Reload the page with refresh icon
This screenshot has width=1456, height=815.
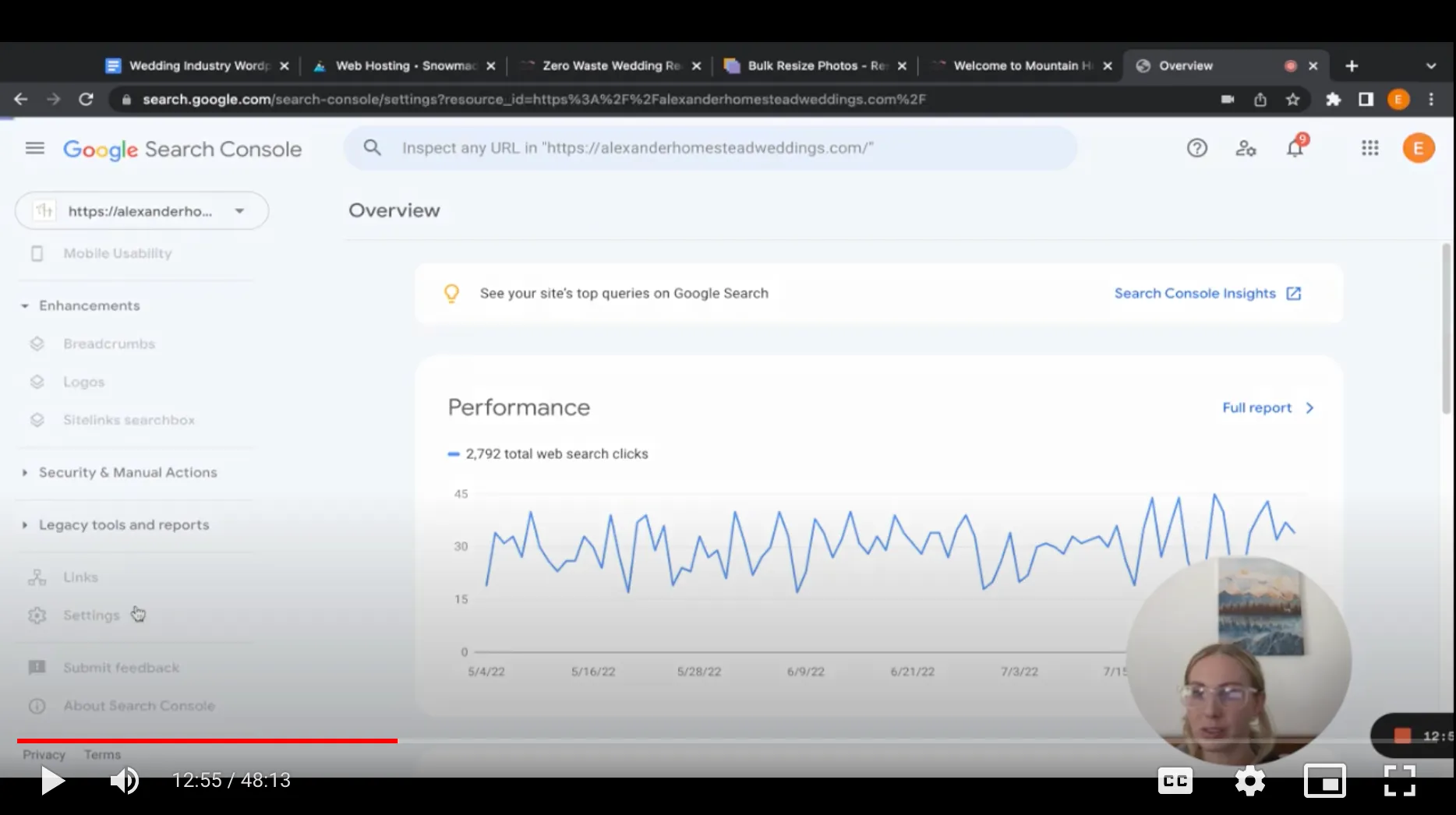coord(86,99)
